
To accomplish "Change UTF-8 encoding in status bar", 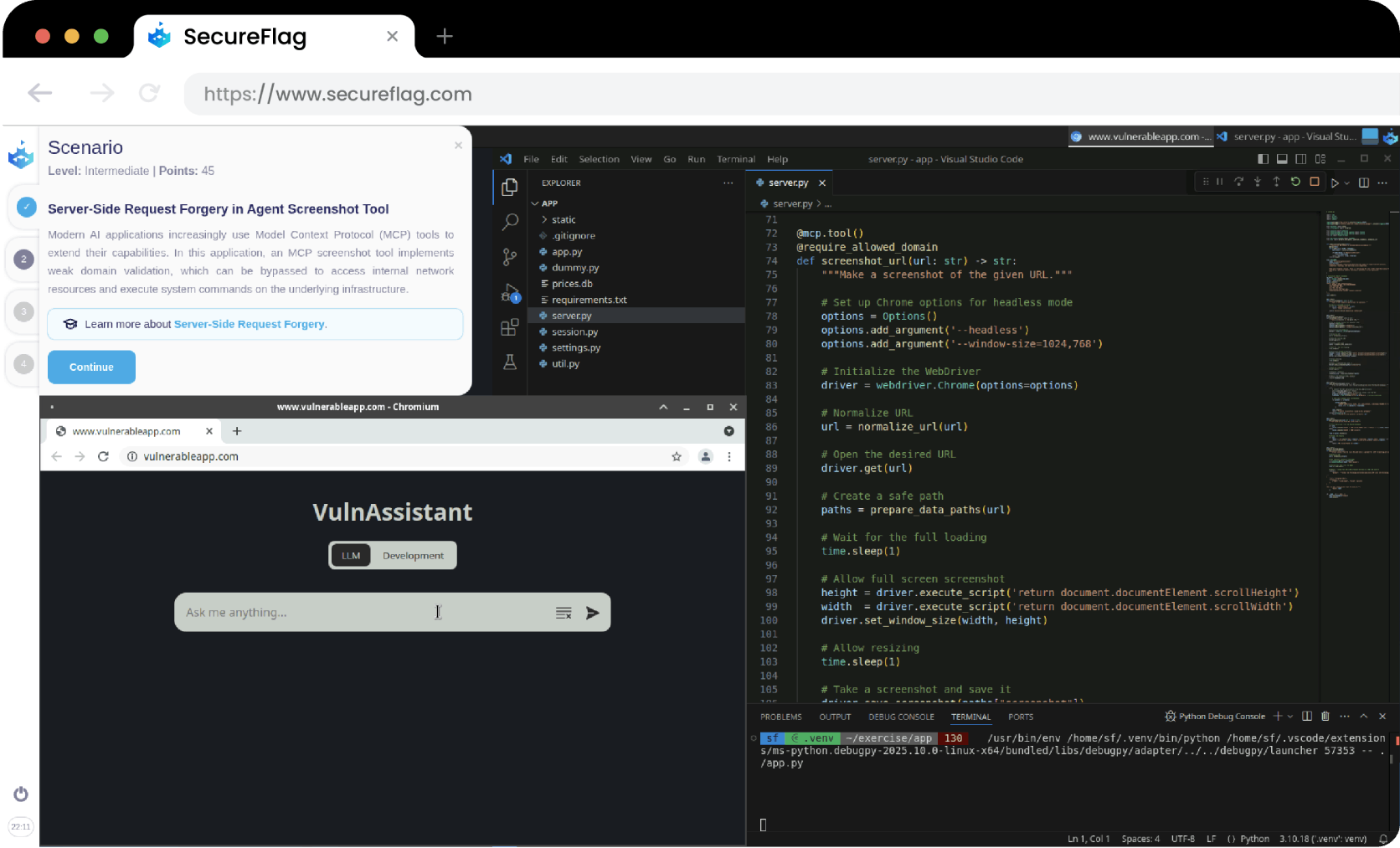I will (x=1183, y=839).
